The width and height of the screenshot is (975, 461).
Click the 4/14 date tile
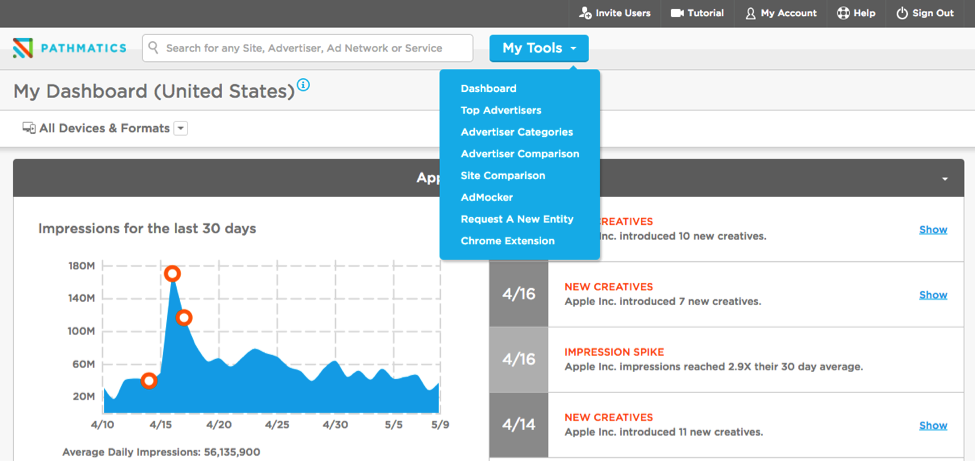click(x=519, y=425)
